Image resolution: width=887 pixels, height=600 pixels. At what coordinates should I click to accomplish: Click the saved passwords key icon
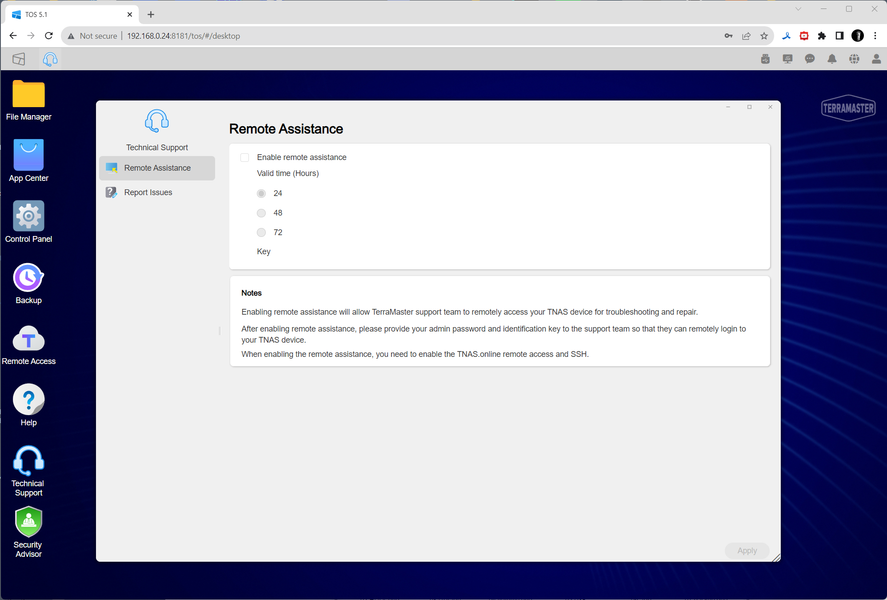coord(729,36)
